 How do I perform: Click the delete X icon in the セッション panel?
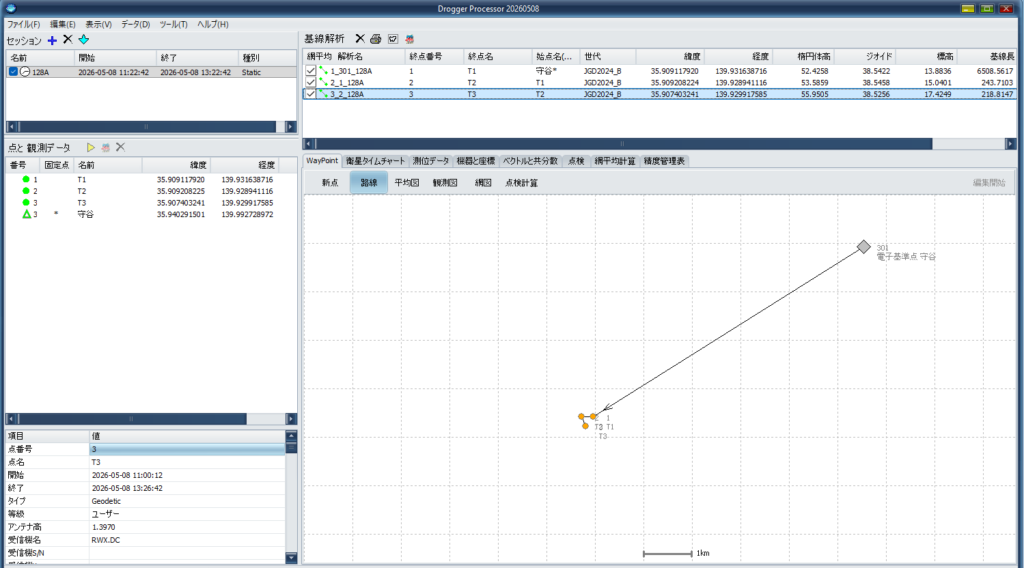(x=67, y=40)
